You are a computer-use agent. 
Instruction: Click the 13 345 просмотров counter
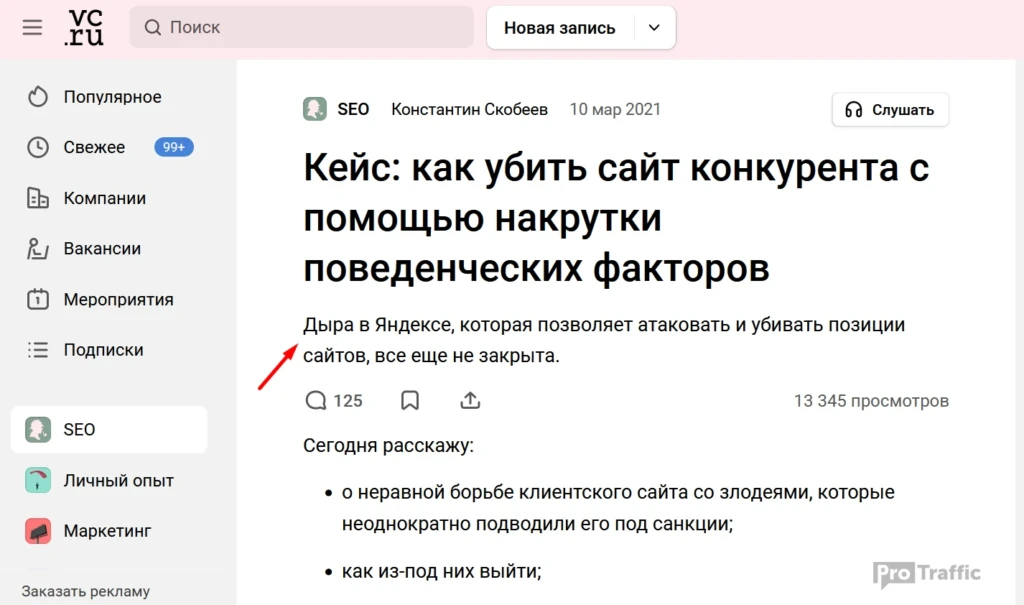(871, 401)
